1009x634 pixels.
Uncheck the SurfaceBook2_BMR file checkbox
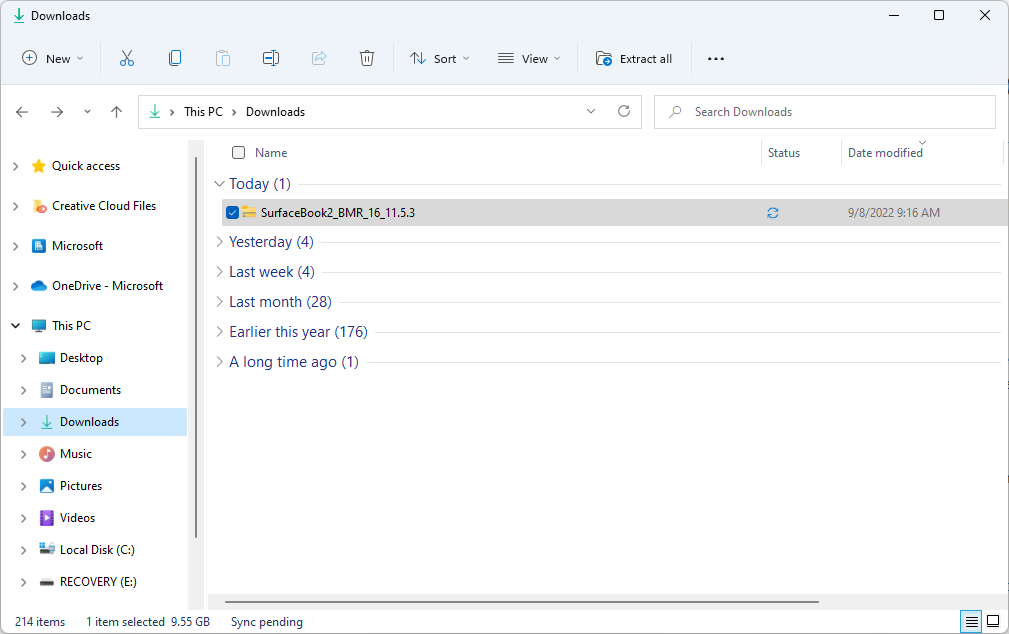click(x=232, y=212)
